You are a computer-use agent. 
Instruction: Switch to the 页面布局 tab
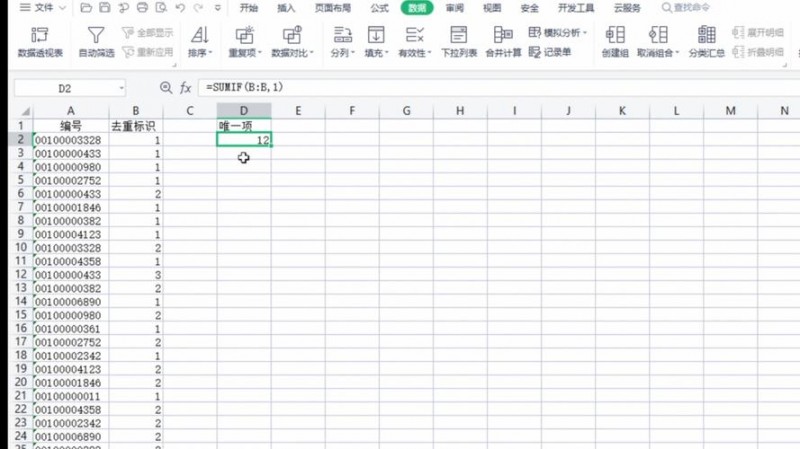(x=333, y=8)
